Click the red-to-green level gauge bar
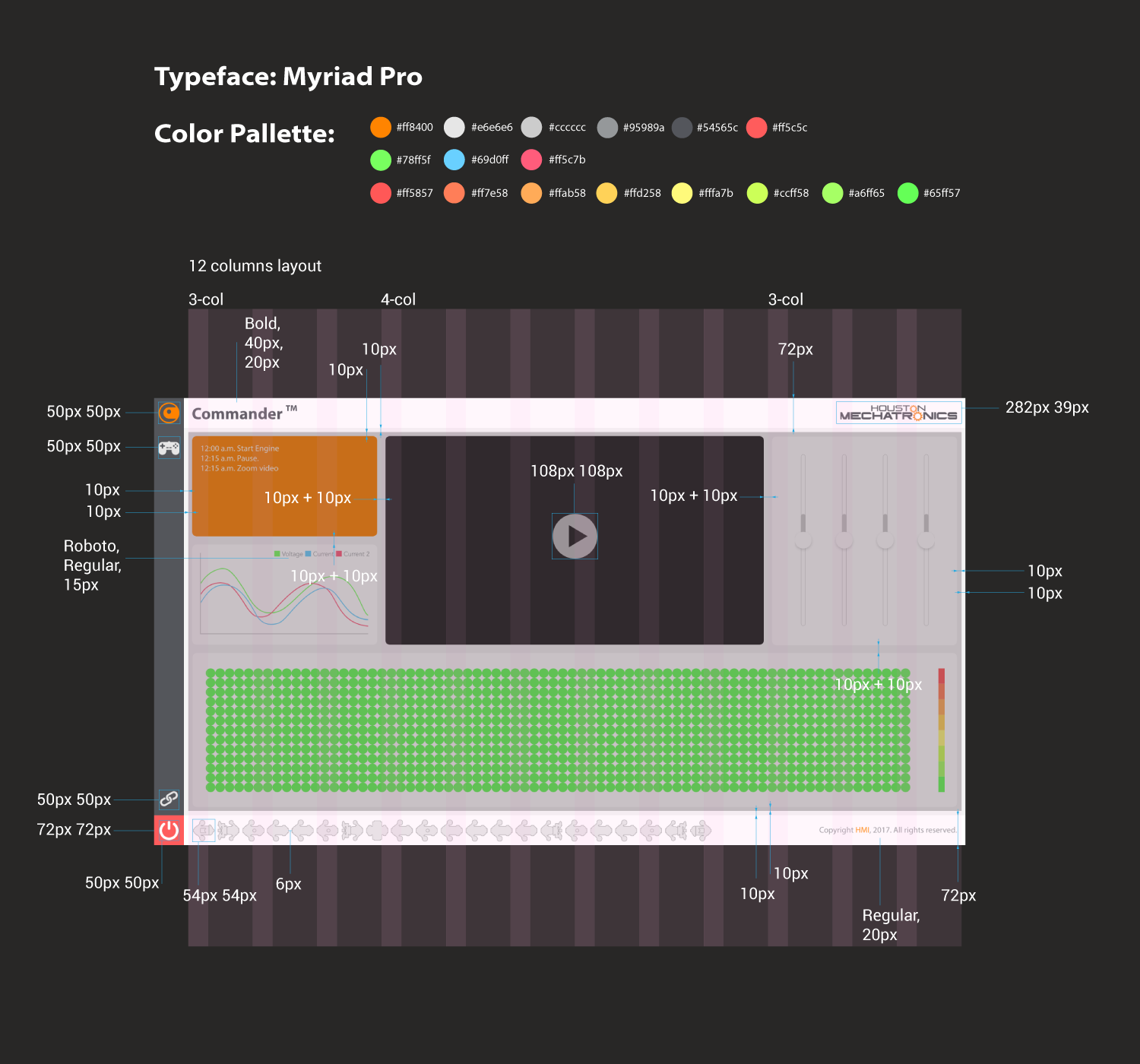This screenshot has height=1064, width=1140. pyautogui.click(x=941, y=730)
